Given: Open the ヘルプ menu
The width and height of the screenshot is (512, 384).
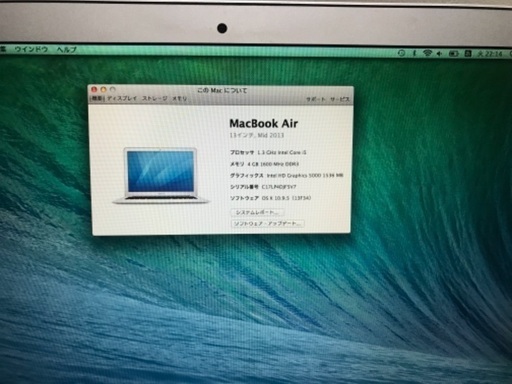Looking at the screenshot, I should point(67,50).
